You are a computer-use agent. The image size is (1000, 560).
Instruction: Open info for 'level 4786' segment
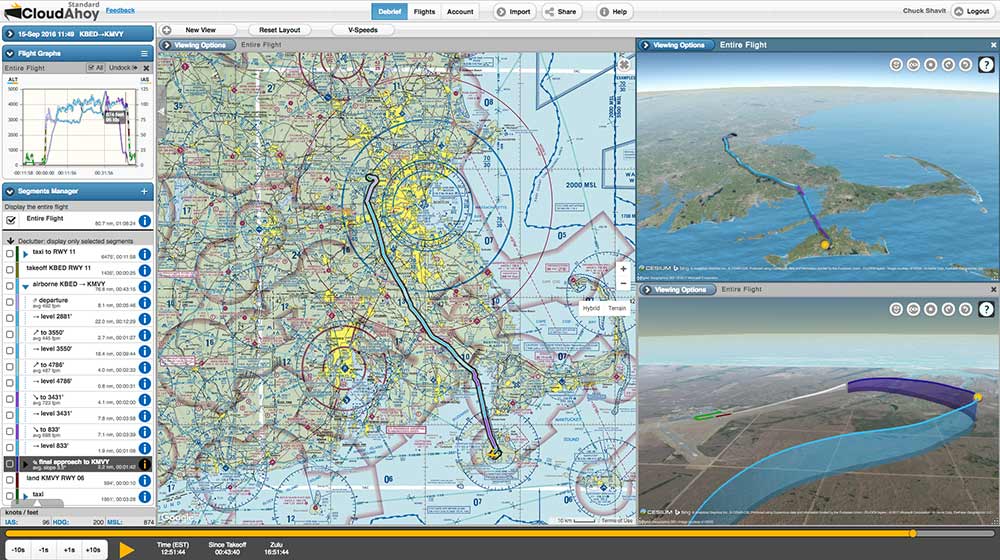click(x=145, y=383)
